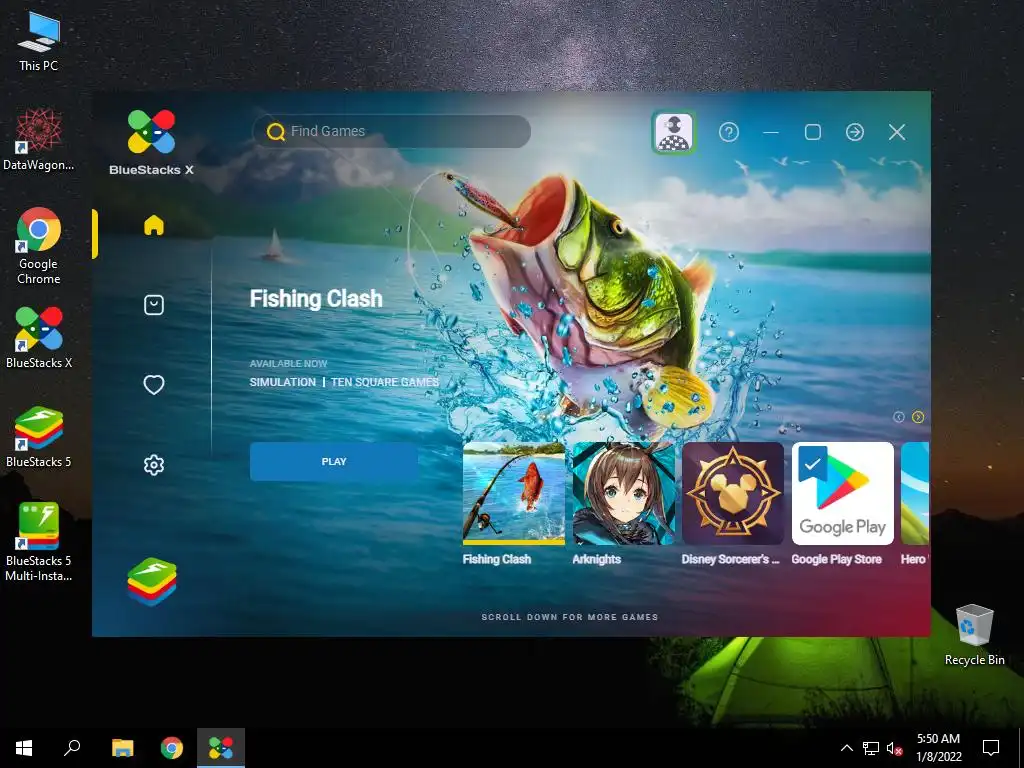Open the Home tab in BlueStacks X sidebar
Screen dimensions: 1024x768
tap(153, 225)
